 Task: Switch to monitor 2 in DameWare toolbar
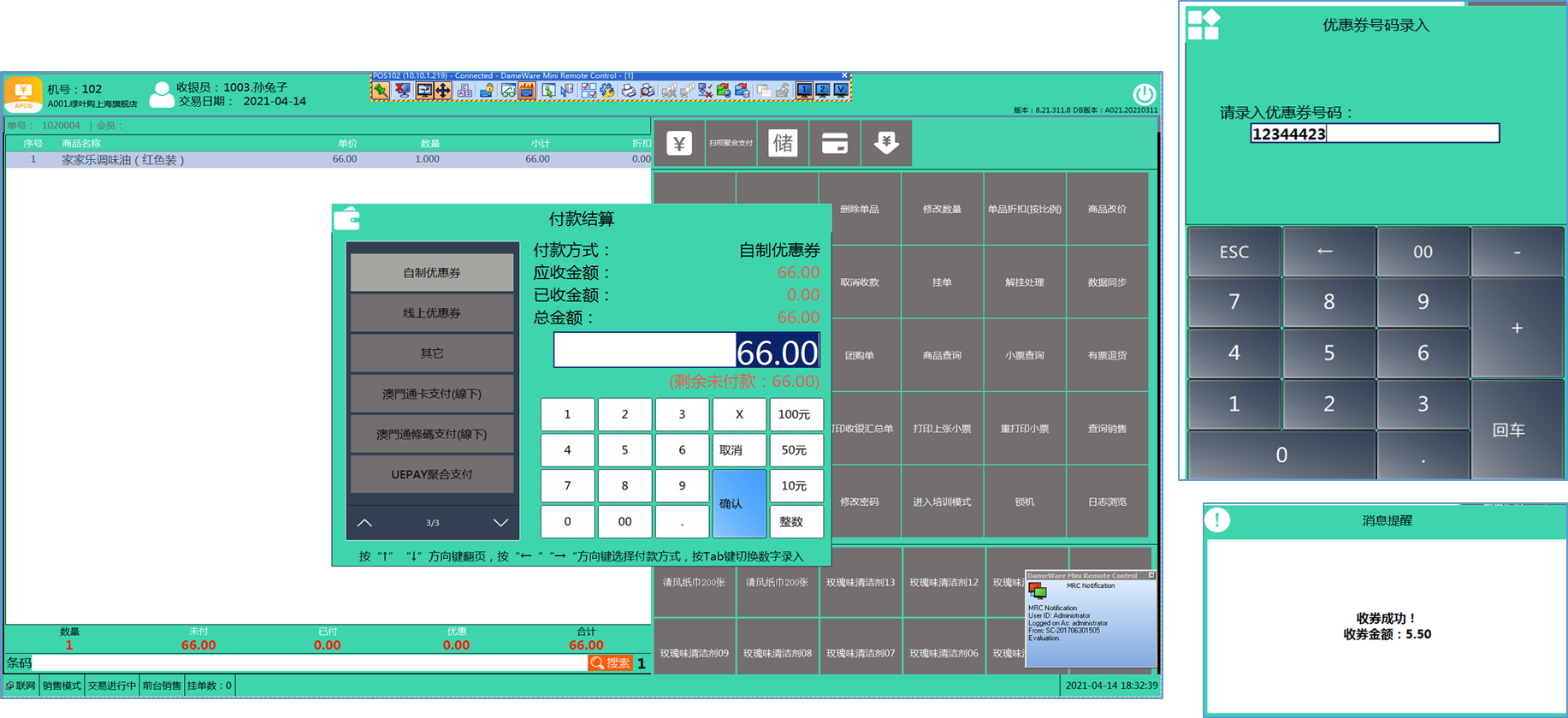[822, 91]
